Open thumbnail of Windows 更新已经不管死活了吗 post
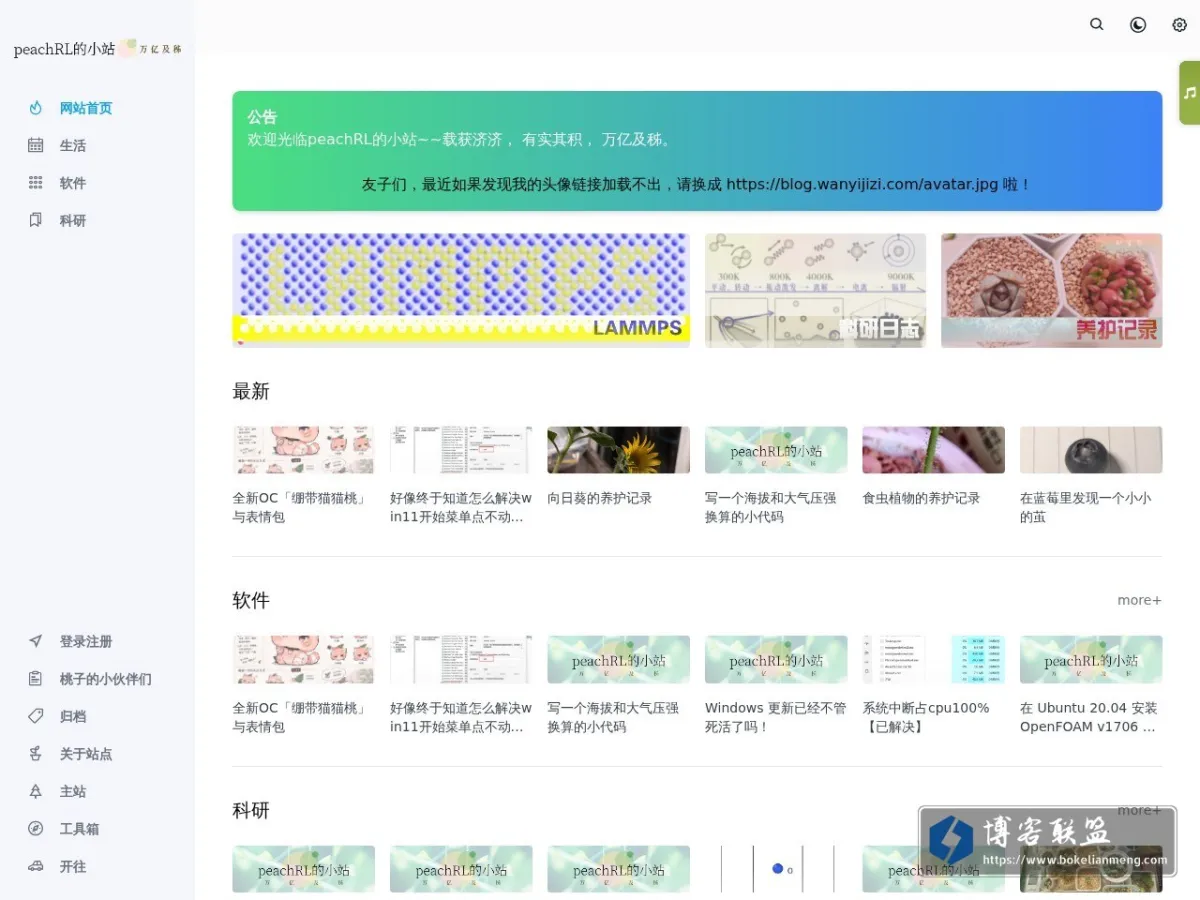 [x=776, y=660]
